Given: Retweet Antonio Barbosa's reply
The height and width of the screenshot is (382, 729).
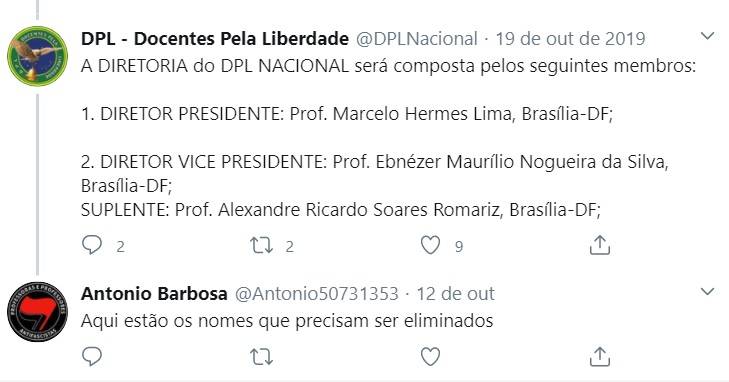Looking at the screenshot, I should tap(261, 357).
